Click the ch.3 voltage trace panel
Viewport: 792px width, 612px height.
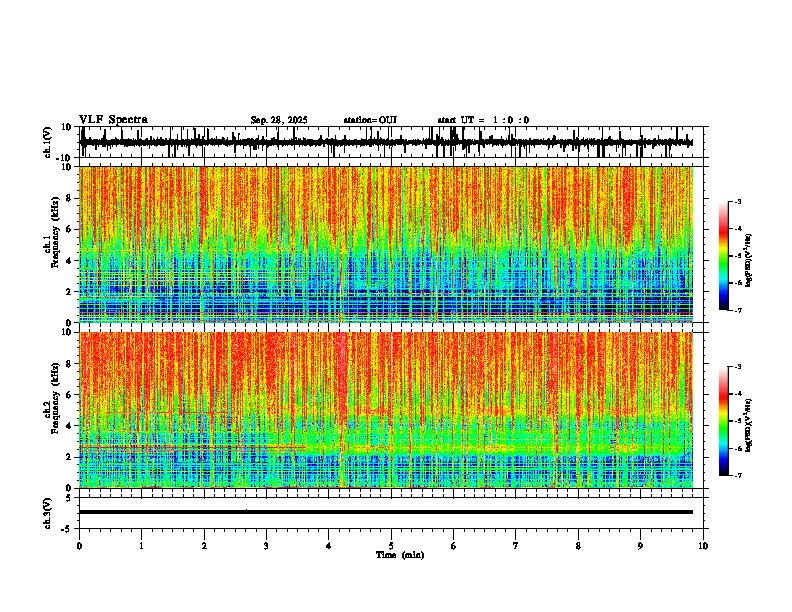coord(391,513)
